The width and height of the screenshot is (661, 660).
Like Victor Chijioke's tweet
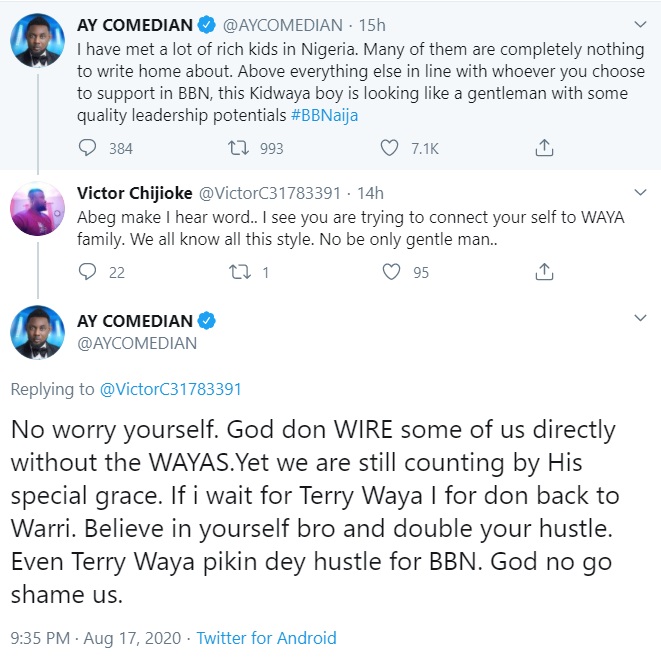(392, 271)
